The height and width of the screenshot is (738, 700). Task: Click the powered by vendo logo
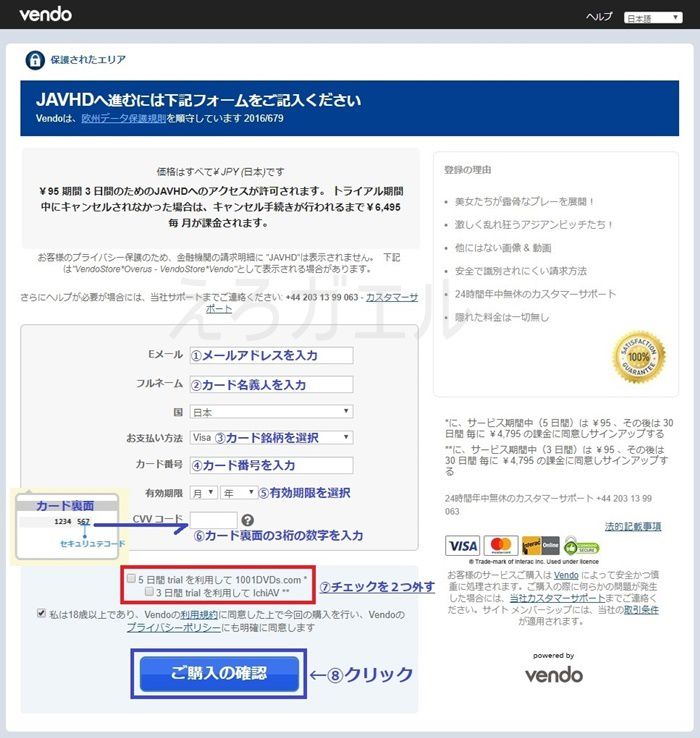554,674
